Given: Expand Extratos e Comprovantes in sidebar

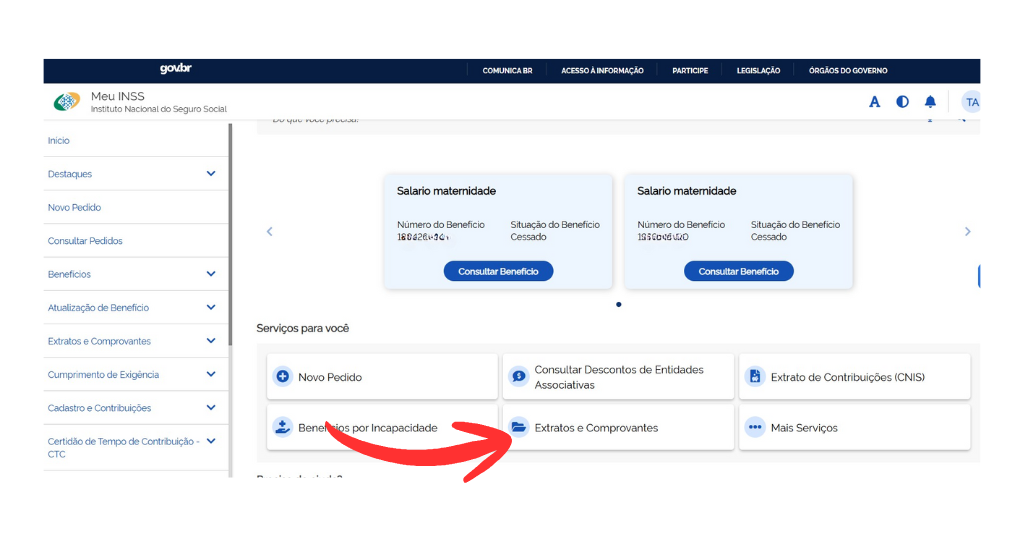Looking at the screenshot, I should 210,341.
